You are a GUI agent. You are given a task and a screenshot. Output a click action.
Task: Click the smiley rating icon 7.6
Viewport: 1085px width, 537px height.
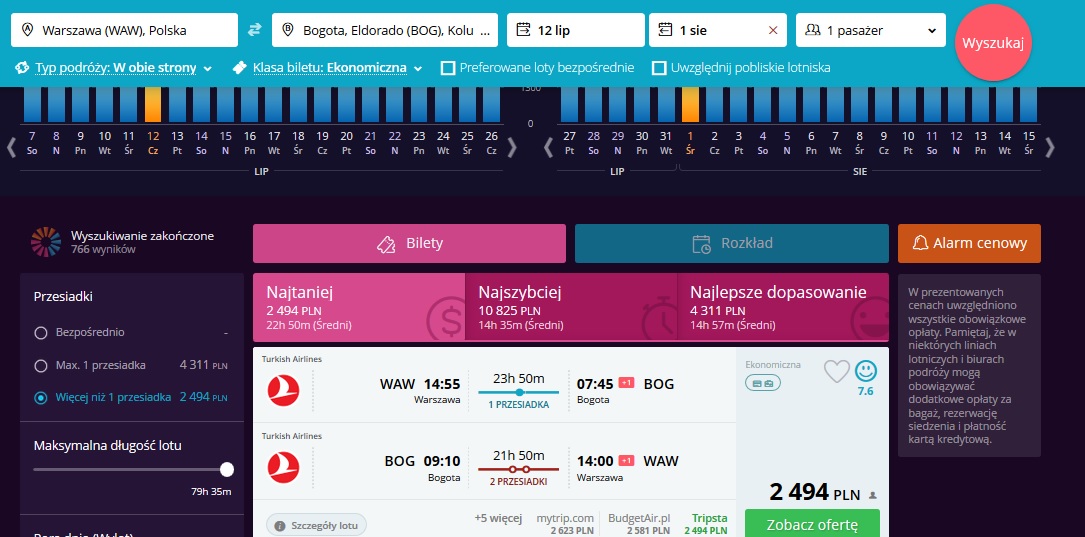pos(866,372)
